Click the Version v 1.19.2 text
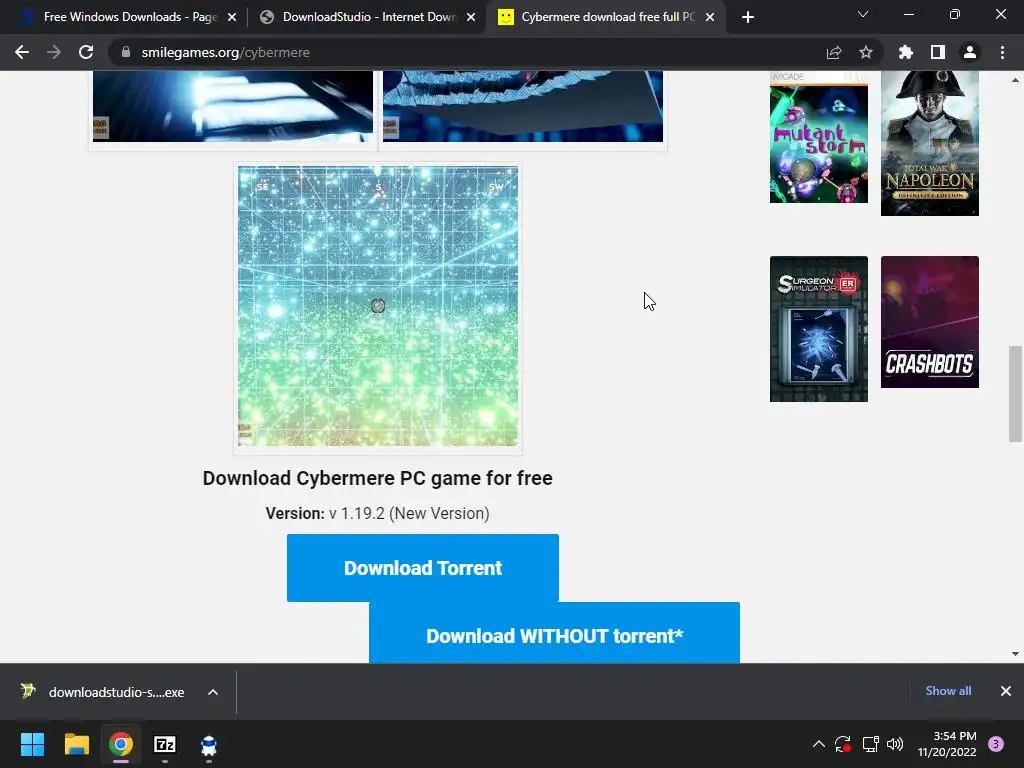This screenshot has height=768, width=1024. pos(377,513)
